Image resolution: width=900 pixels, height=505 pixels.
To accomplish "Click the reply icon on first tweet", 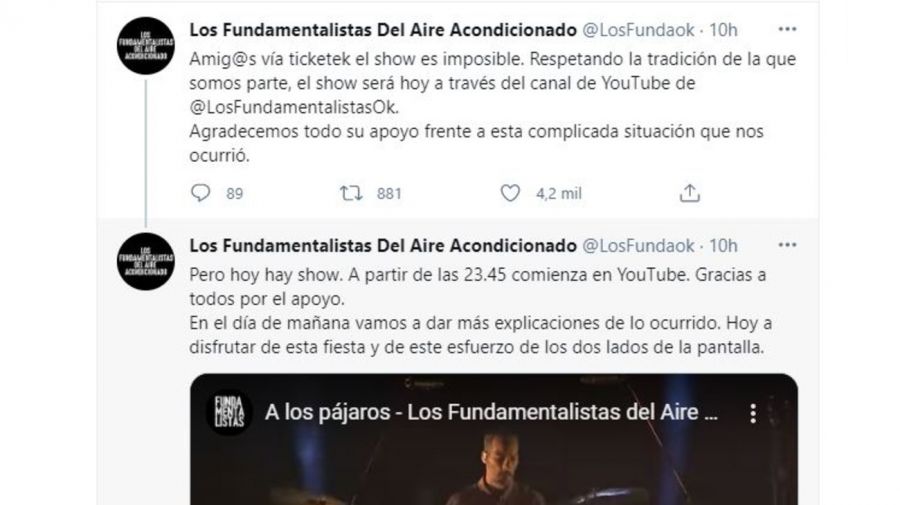I will click(x=200, y=193).
